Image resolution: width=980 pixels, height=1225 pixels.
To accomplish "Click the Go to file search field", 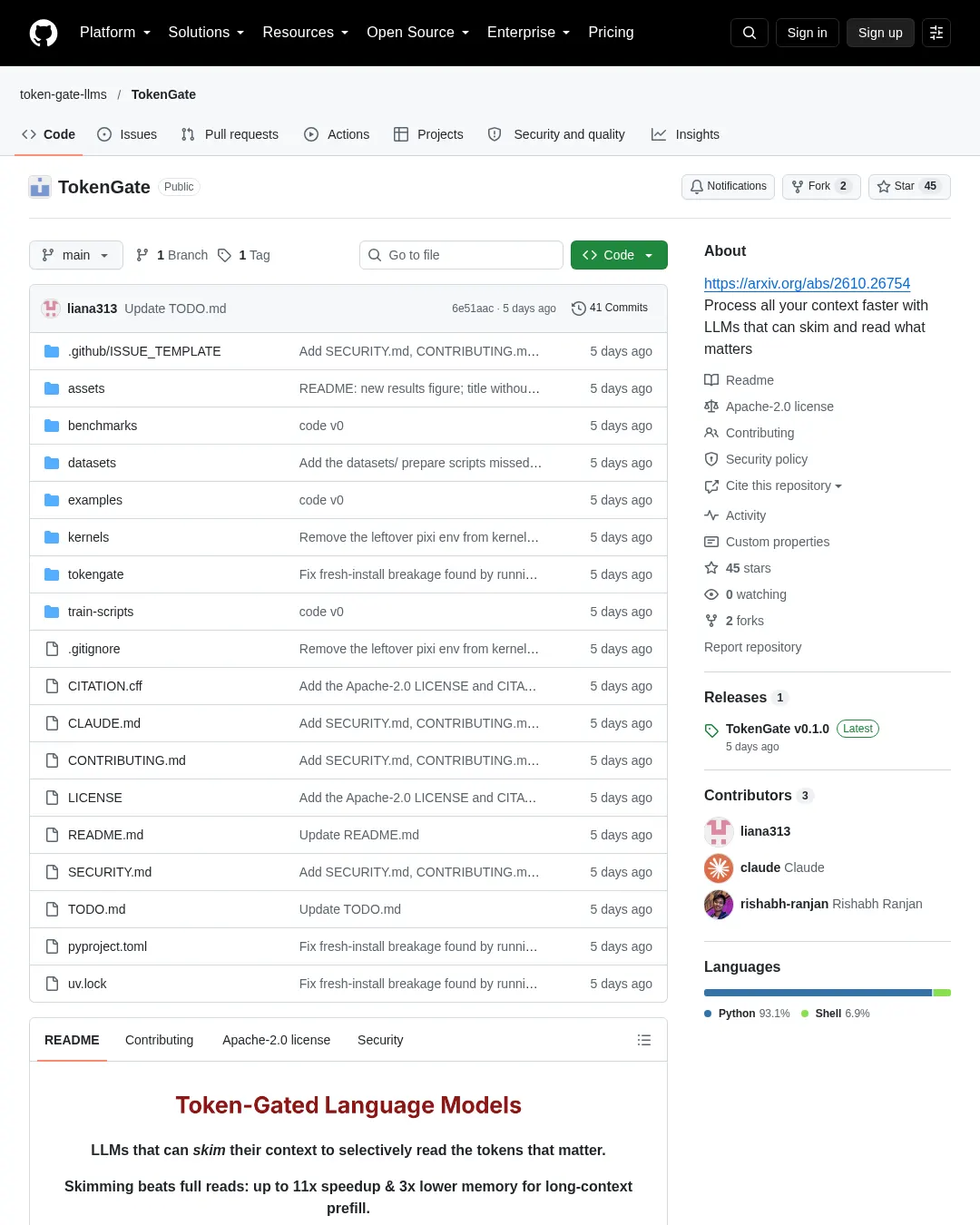I will [461, 255].
